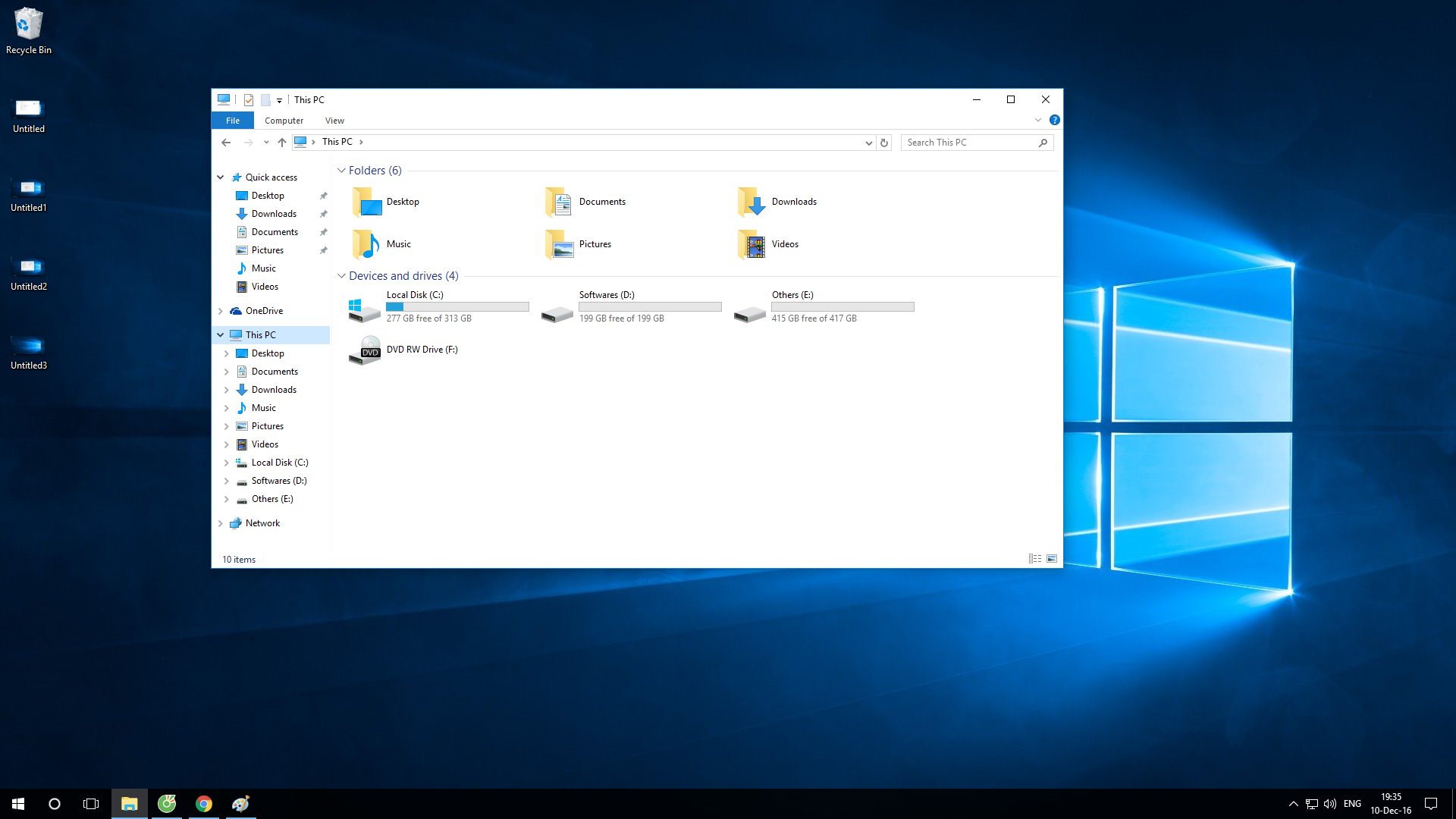Viewport: 1456px width, 819px height.
Task: Go up one folder level arrow
Action: tap(282, 143)
